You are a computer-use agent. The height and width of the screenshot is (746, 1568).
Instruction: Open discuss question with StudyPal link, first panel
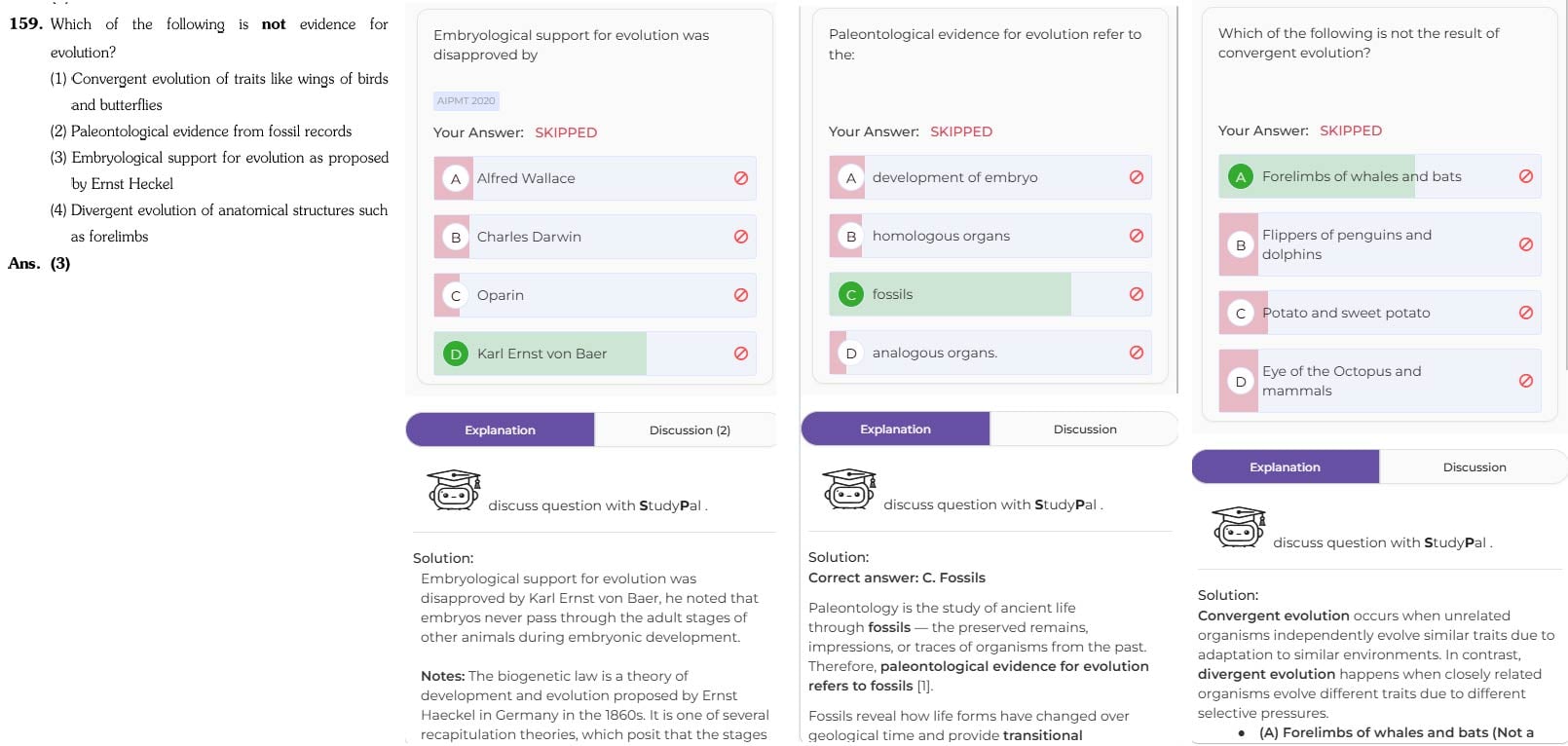597,505
